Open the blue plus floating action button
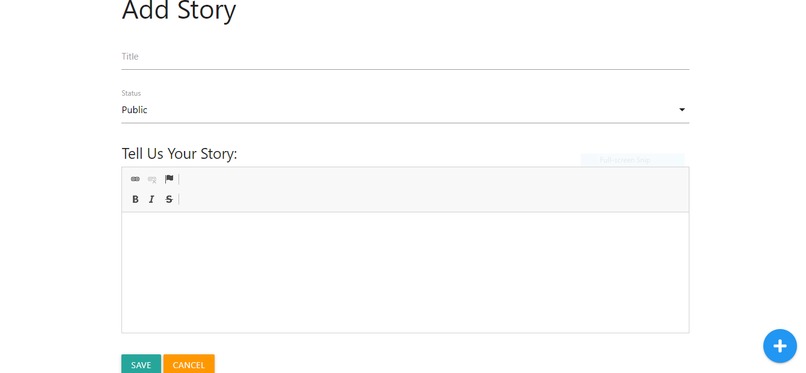The height and width of the screenshot is (373, 806). click(780, 346)
